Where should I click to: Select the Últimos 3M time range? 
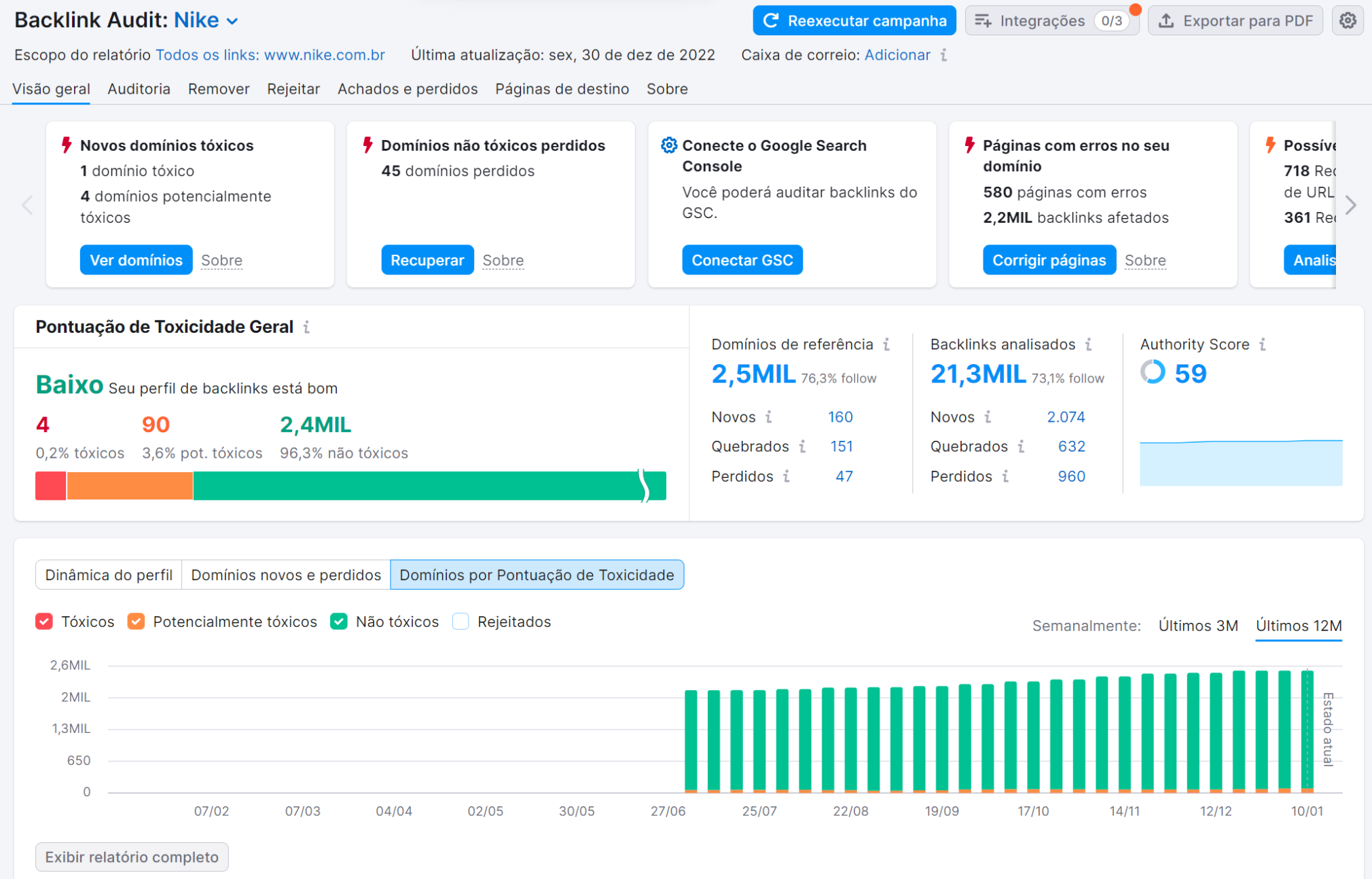(1198, 626)
